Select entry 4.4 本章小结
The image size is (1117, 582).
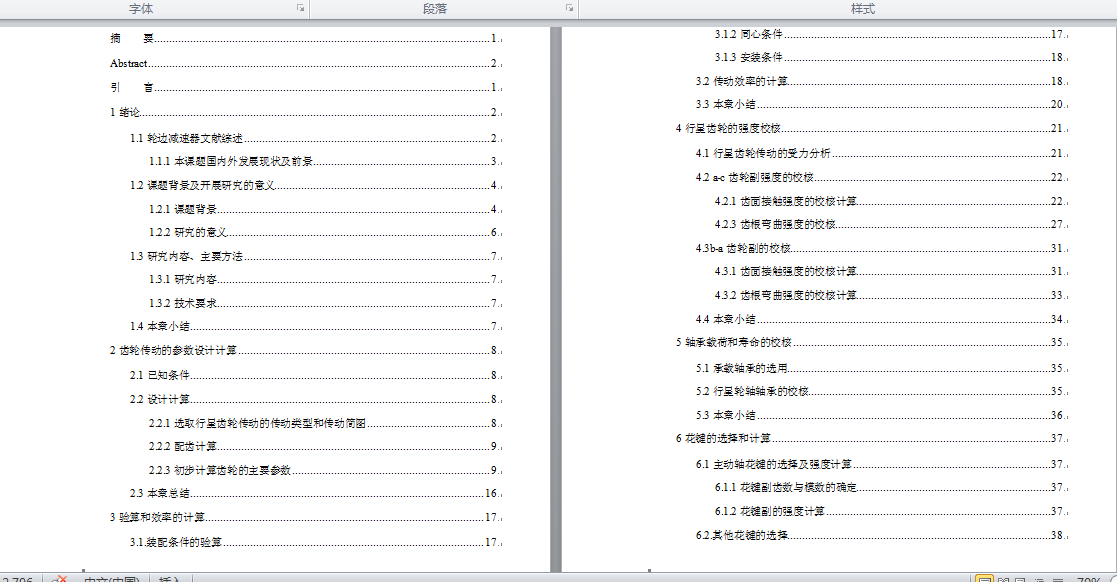(882, 319)
